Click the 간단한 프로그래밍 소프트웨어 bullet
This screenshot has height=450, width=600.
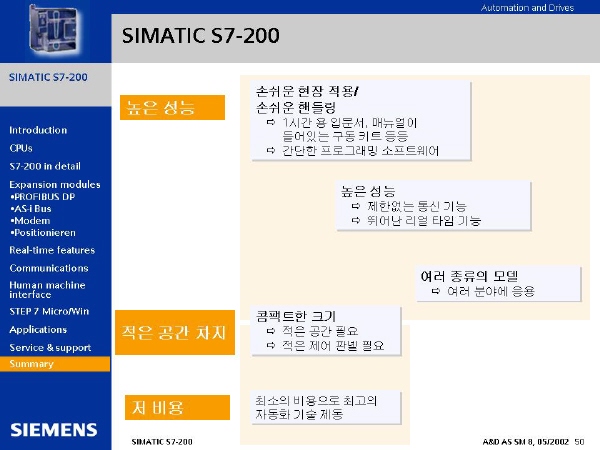point(360,151)
